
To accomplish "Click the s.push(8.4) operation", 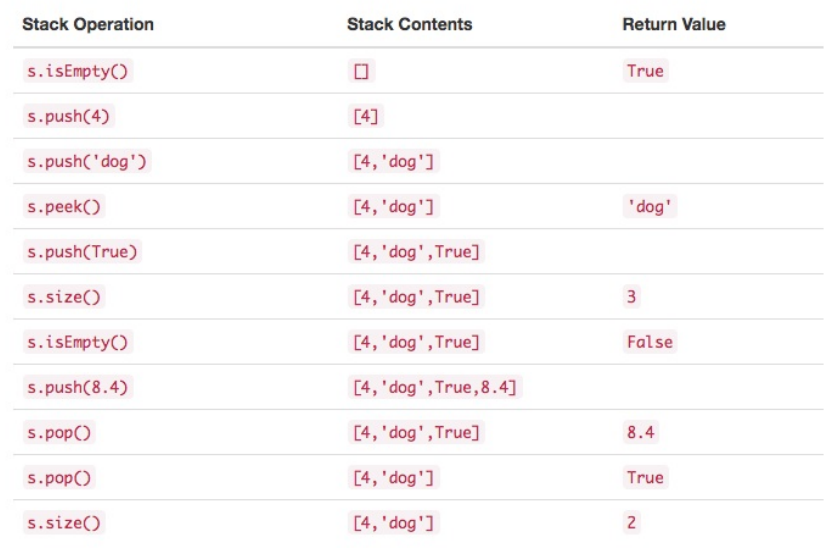I will (x=78, y=388).
